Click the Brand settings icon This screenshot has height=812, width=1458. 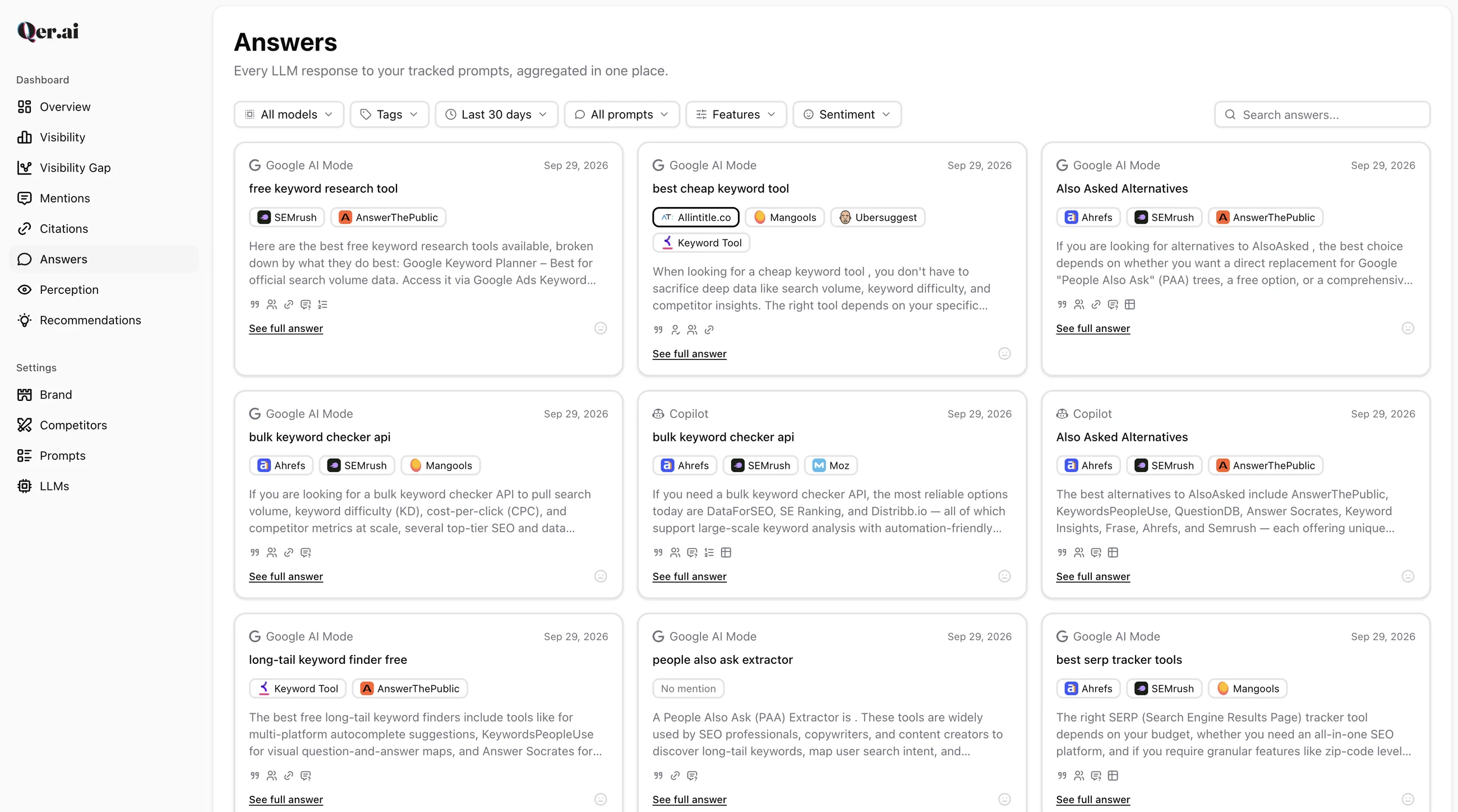24,395
